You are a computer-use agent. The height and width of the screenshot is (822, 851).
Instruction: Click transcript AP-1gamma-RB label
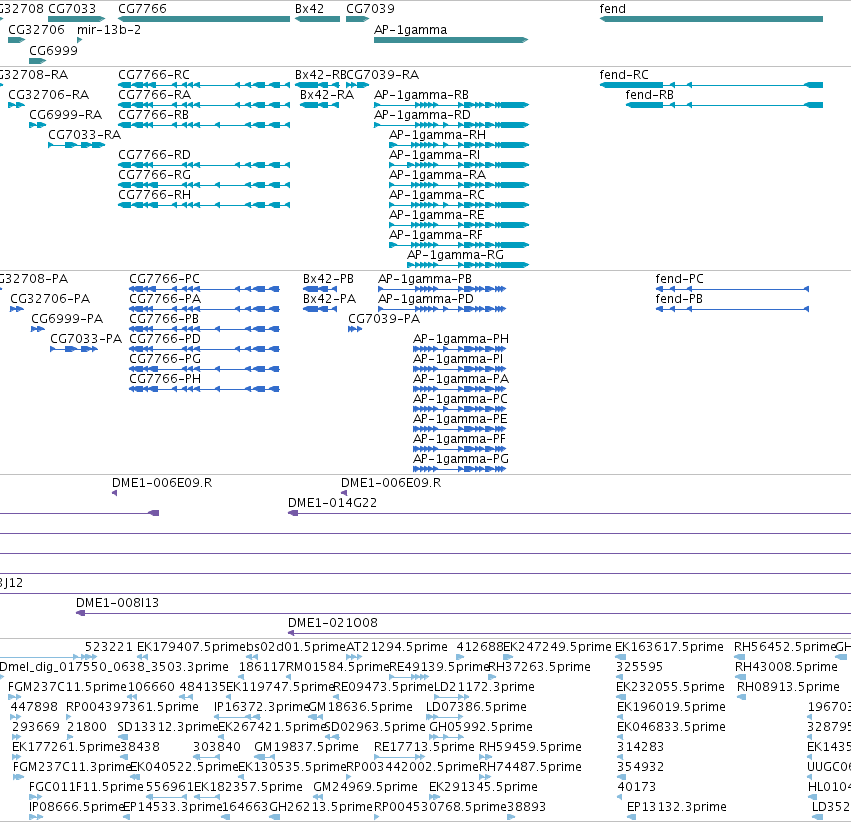(x=421, y=95)
